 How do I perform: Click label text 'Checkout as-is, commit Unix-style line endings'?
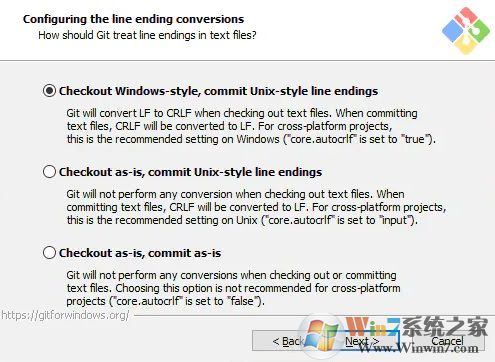click(190, 172)
